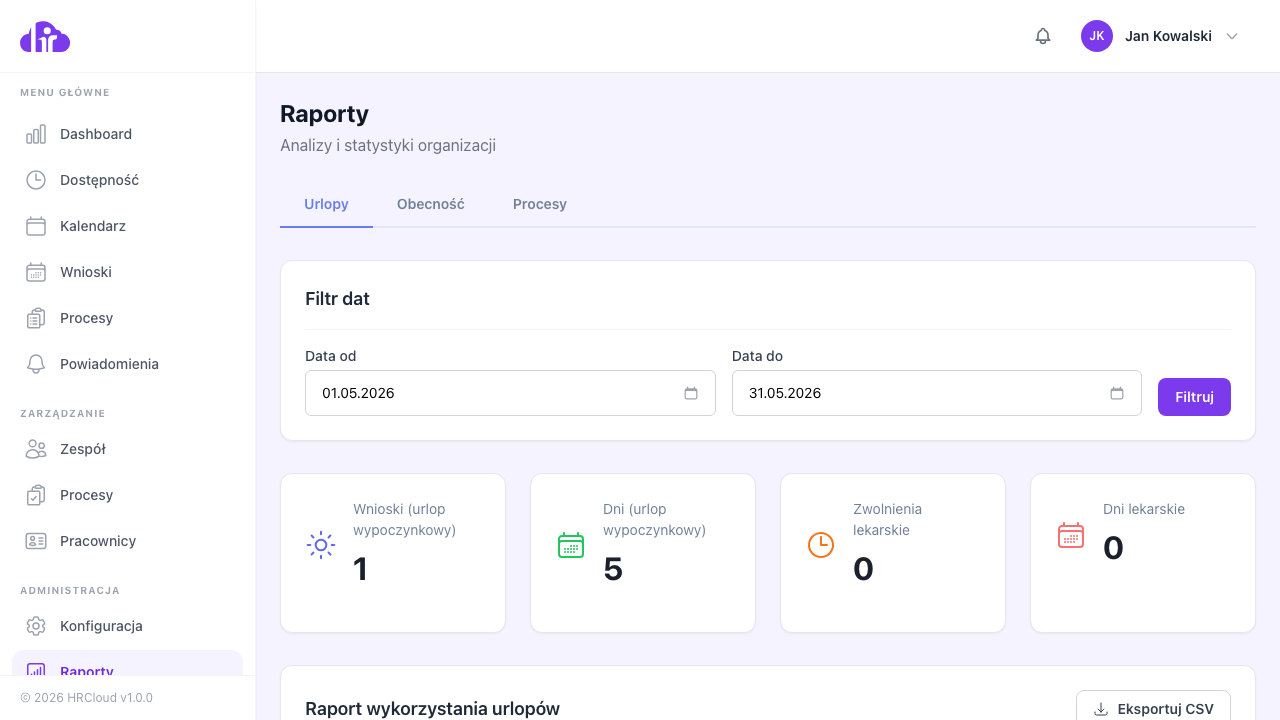
Task: Click the Wnioski sidebar icon
Action: [36, 272]
